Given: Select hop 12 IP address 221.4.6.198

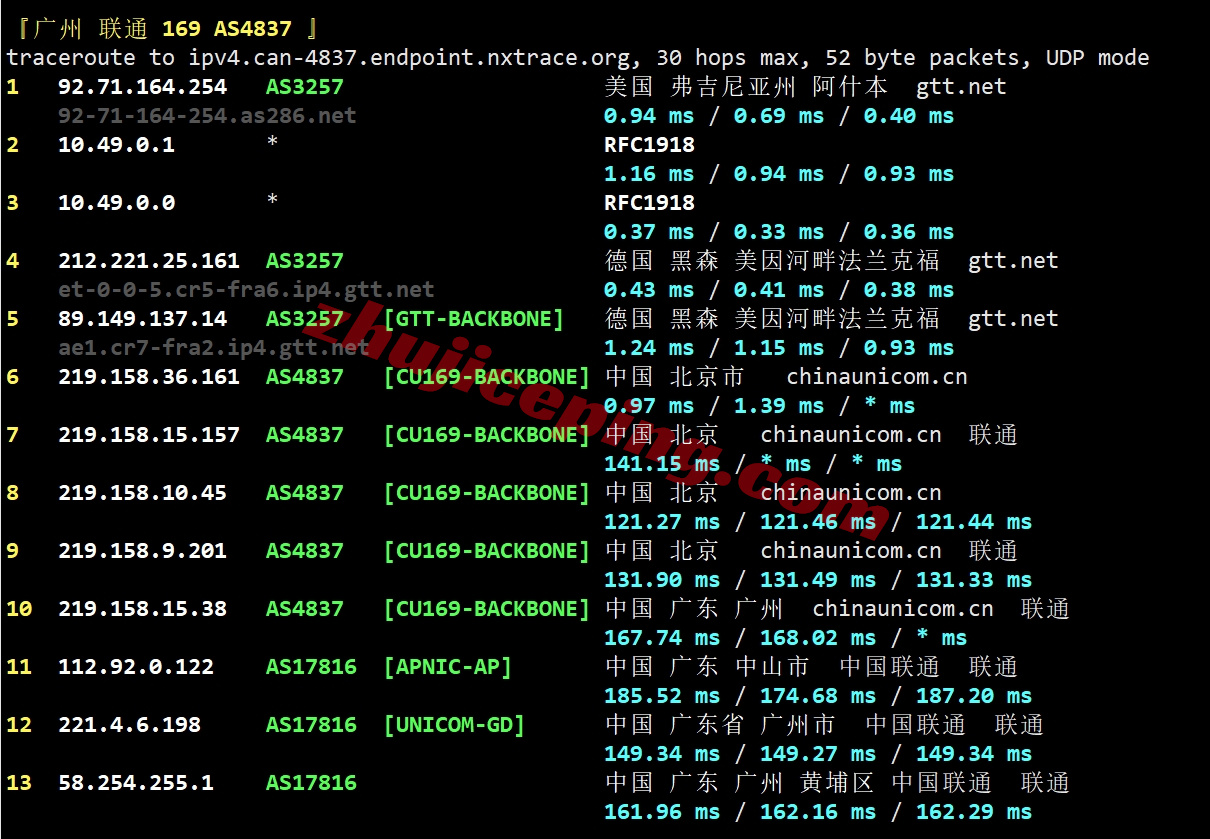Looking at the screenshot, I should (x=129, y=725).
